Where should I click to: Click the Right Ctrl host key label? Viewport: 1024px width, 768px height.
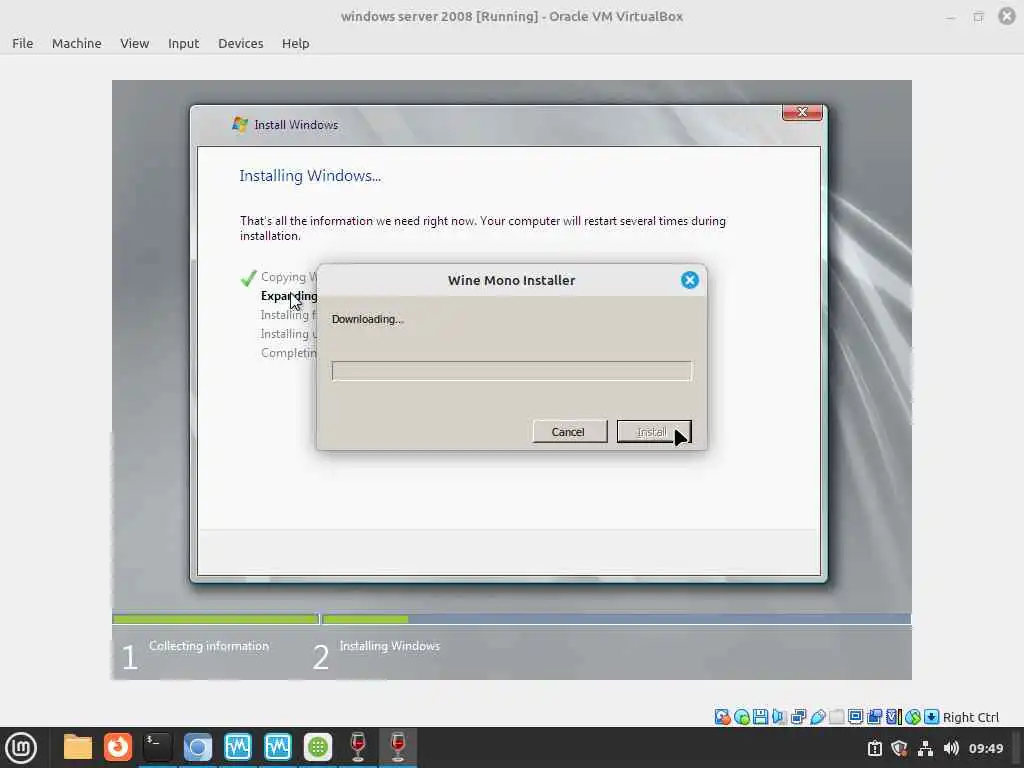970,717
